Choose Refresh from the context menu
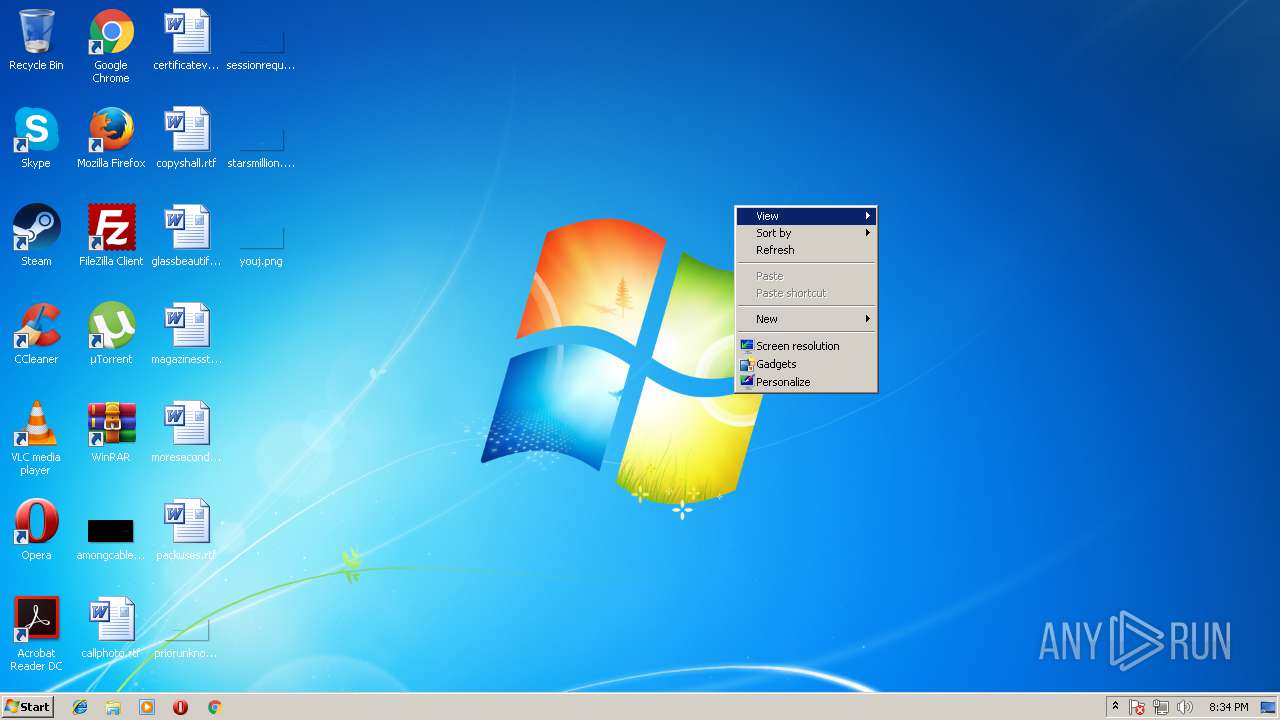Viewport: 1280px width, 720px height. point(806,250)
